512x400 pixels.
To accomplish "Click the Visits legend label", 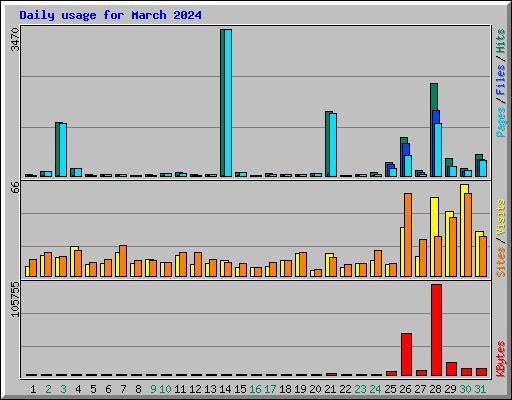I will [x=501, y=218].
